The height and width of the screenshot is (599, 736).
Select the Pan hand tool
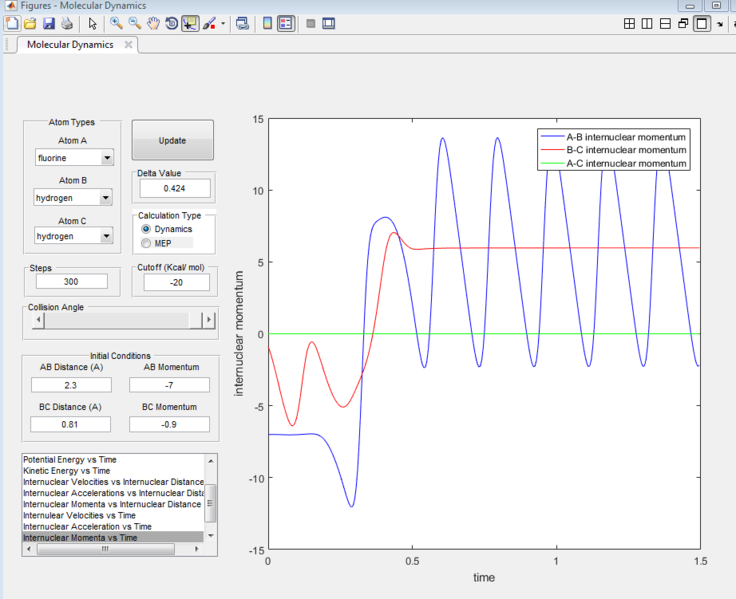pyautogui.click(x=153, y=23)
